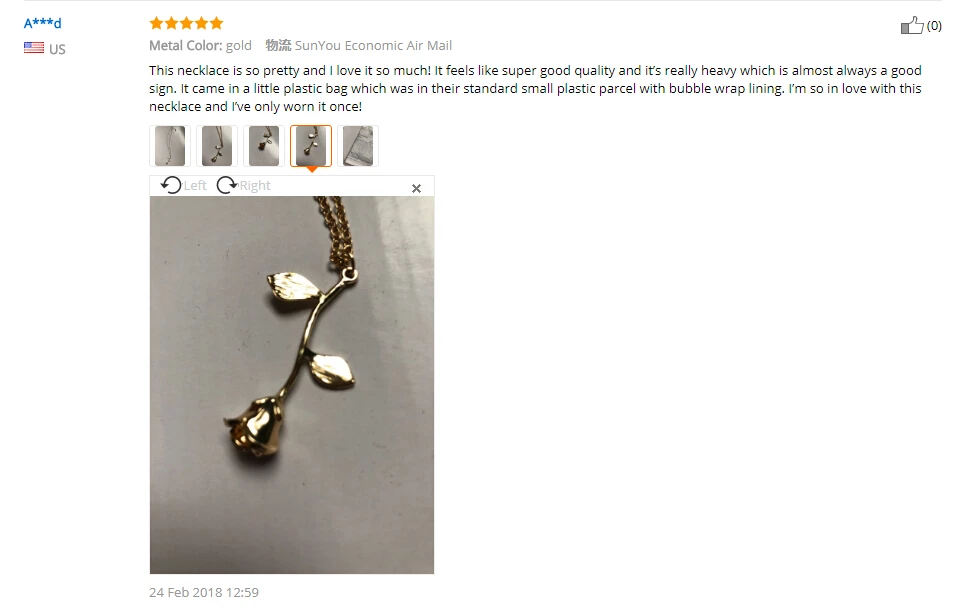The width and height of the screenshot is (967, 608).
Task: Click the US flag icon
Action: (34, 48)
